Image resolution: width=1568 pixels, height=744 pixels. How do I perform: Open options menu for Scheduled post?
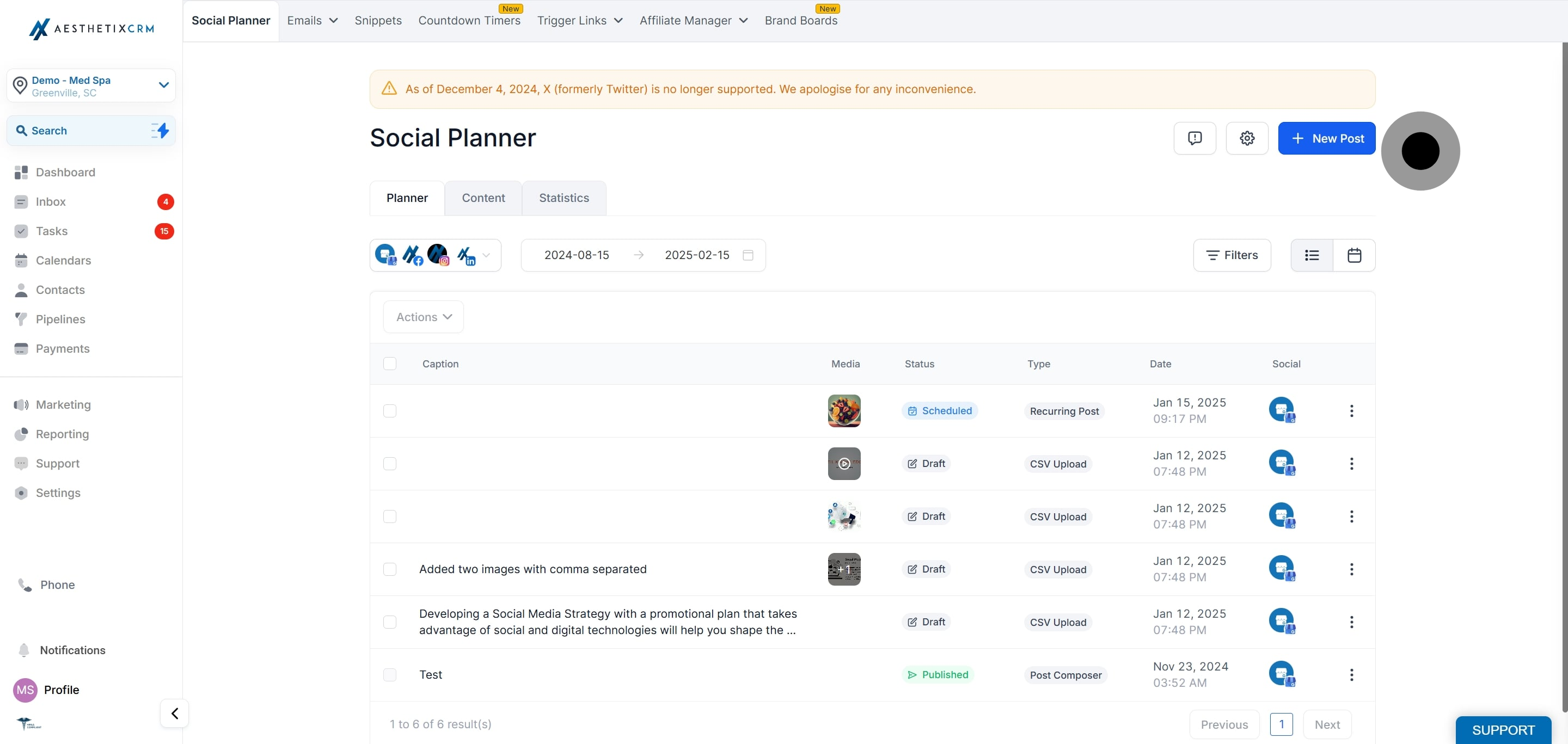point(1351,410)
